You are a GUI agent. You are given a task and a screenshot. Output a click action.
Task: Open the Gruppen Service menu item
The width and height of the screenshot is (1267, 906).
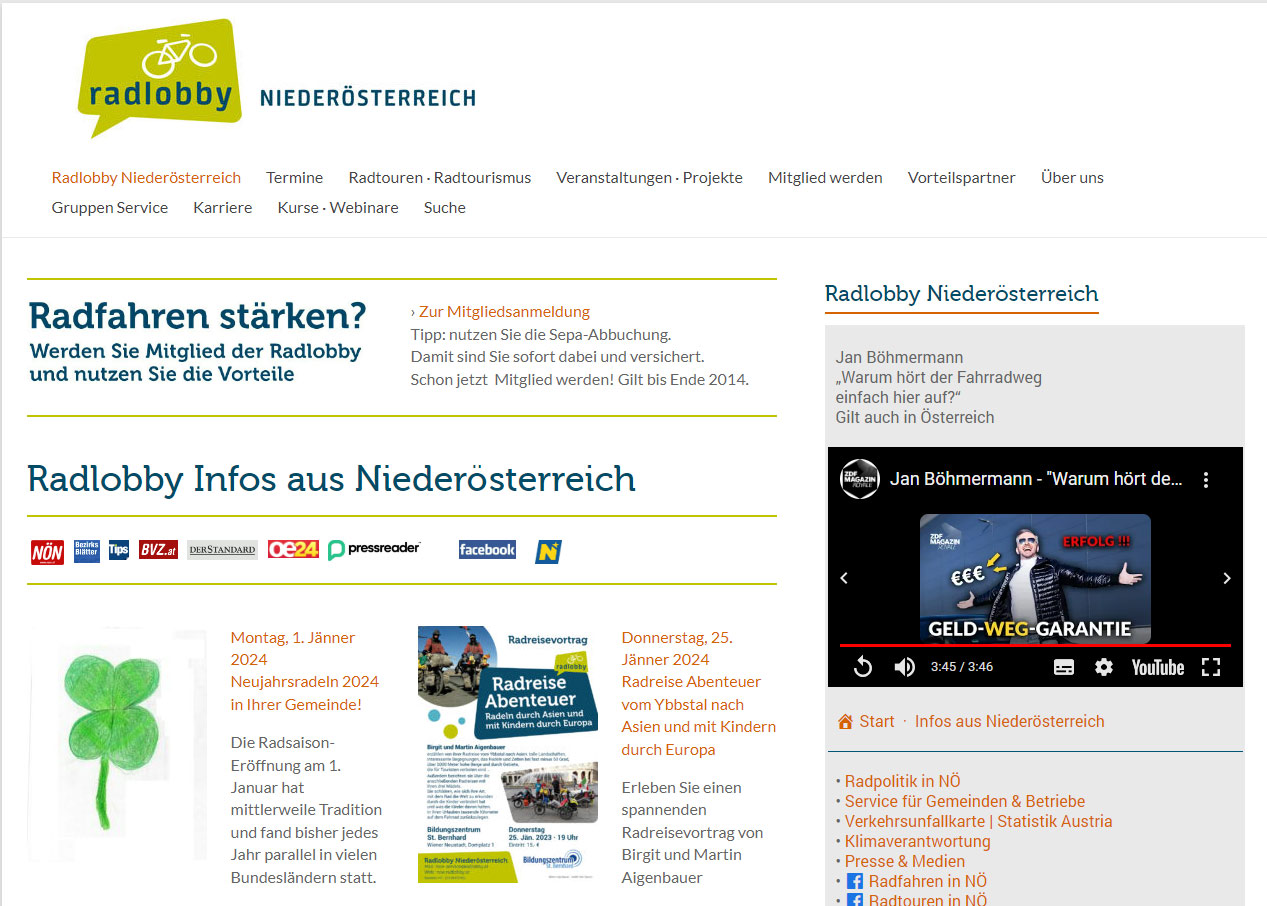(110, 207)
